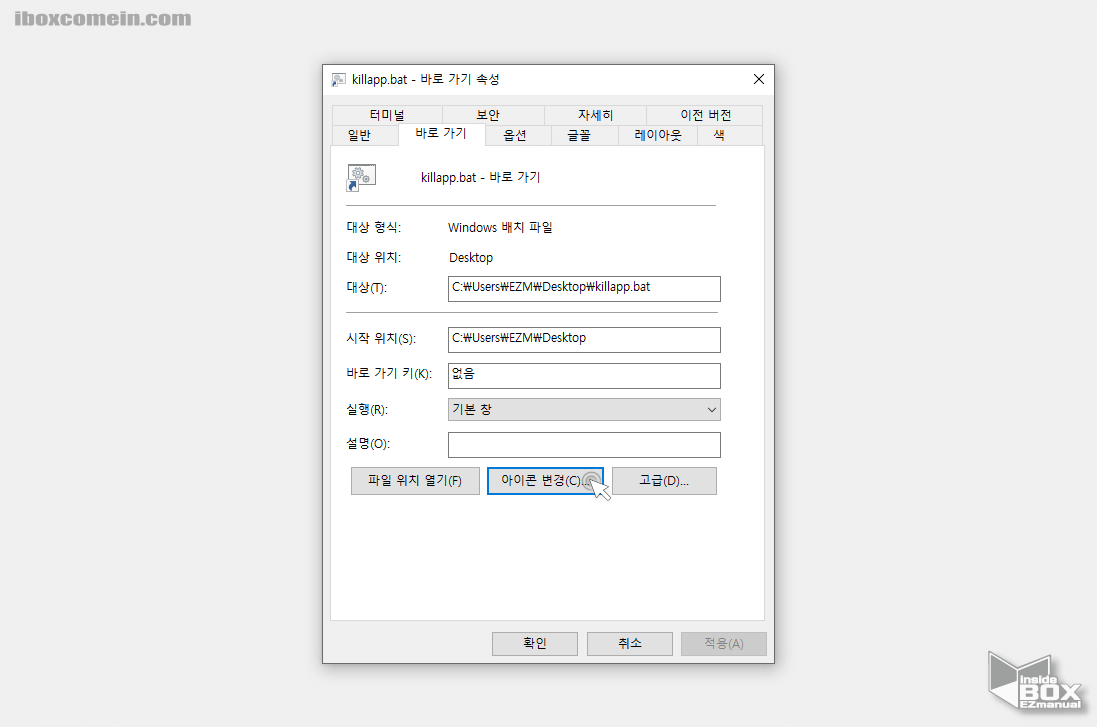Click the 확인 button
The width and height of the screenshot is (1097, 727).
coord(534,643)
